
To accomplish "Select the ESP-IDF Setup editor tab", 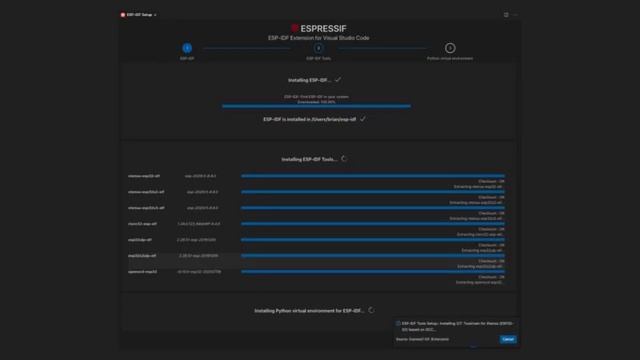I will 138,15.
